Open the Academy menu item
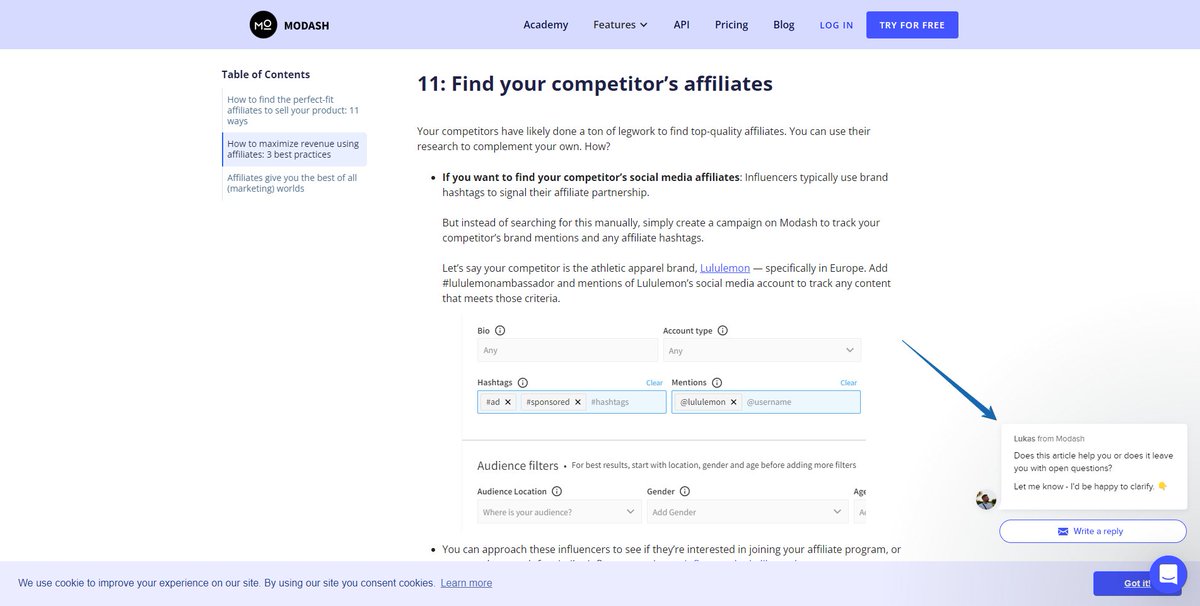Viewport: 1200px width, 606px height. click(x=546, y=25)
